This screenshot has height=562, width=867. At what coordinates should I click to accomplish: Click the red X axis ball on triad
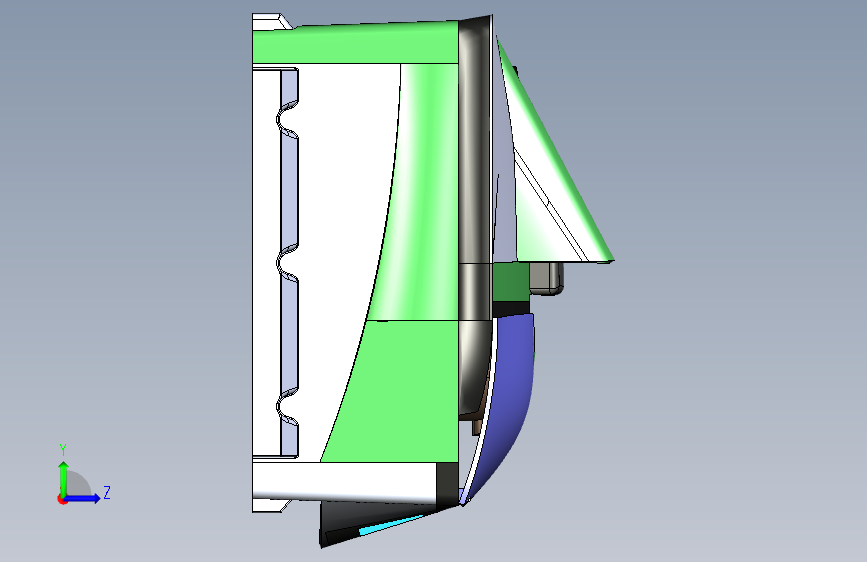62,499
